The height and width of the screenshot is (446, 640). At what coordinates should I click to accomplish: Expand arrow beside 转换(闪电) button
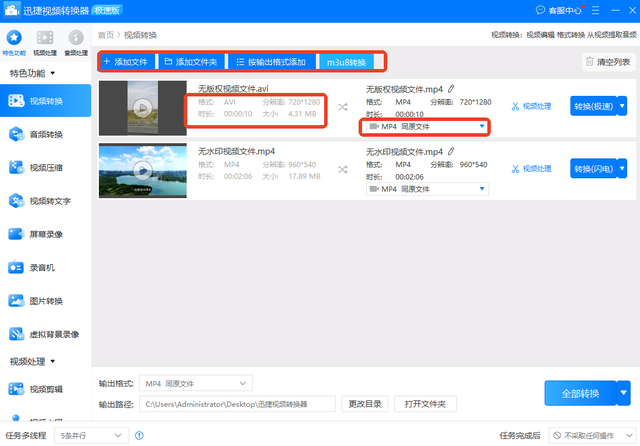click(x=622, y=169)
